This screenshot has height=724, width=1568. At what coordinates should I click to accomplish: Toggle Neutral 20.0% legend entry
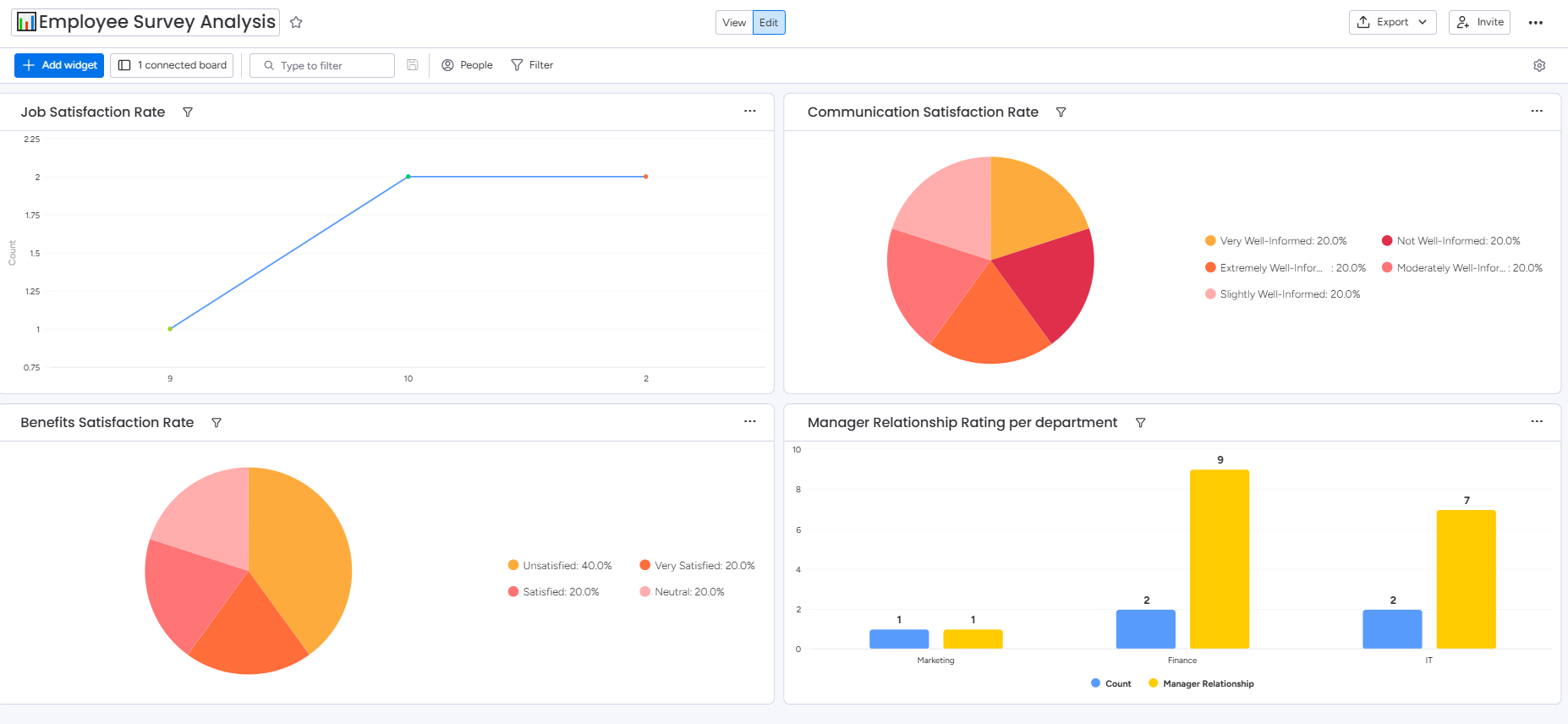coord(682,592)
